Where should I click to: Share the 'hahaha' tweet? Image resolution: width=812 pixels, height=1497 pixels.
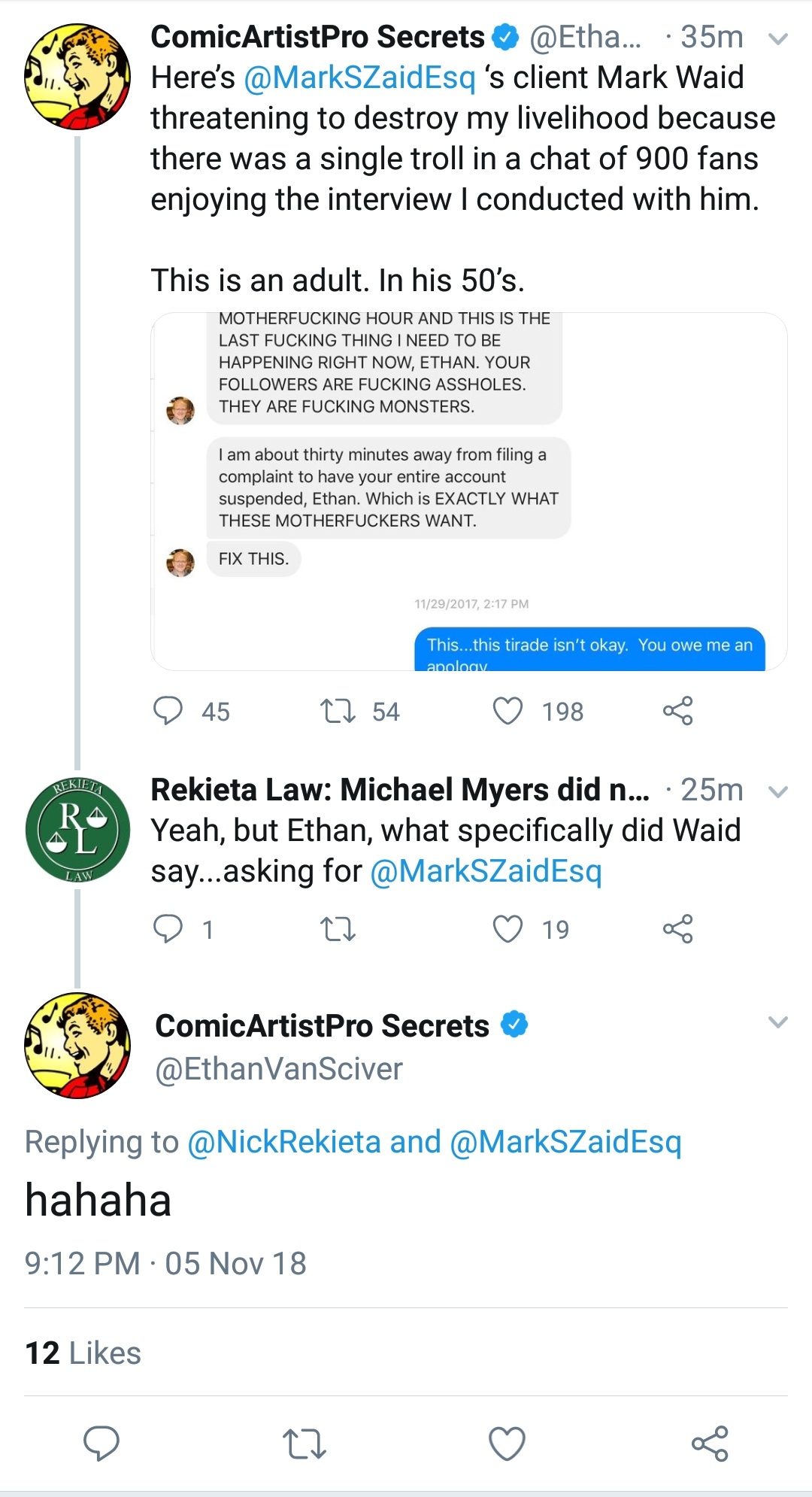[710, 1443]
